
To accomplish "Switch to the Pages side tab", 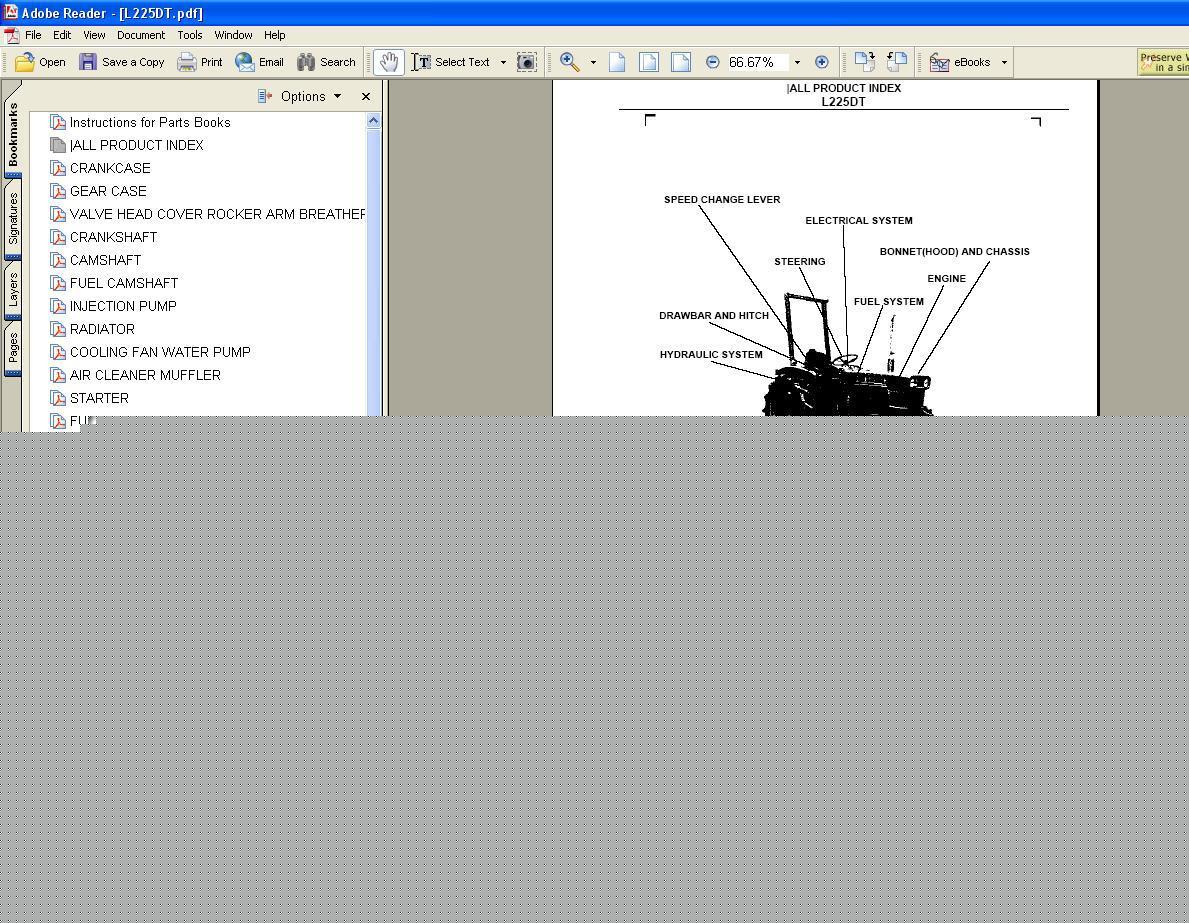I will coord(13,347).
